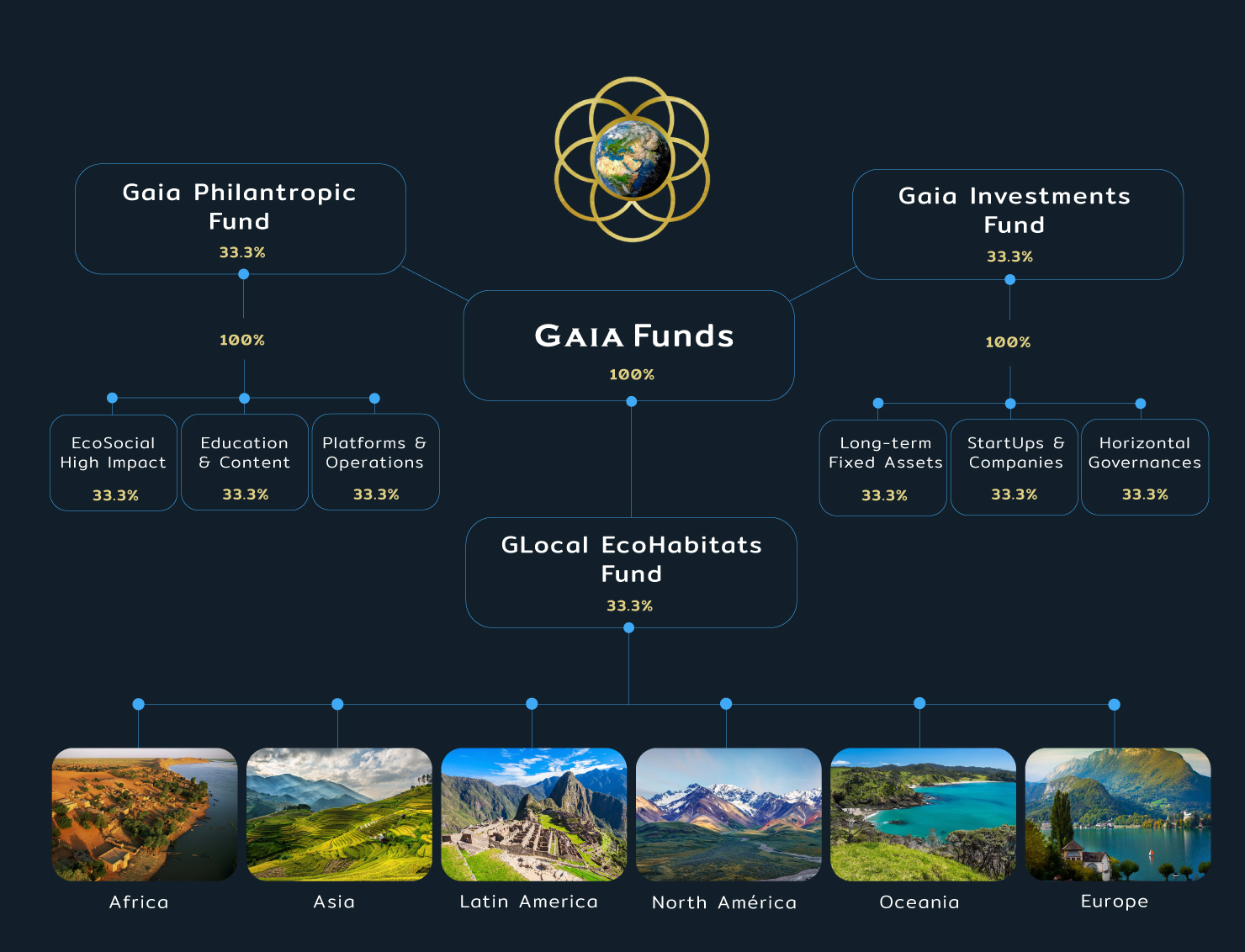Select the Gaia Investments Fund box
Image resolution: width=1245 pixels, height=952 pixels.
pyautogui.click(x=1018, y=225)
